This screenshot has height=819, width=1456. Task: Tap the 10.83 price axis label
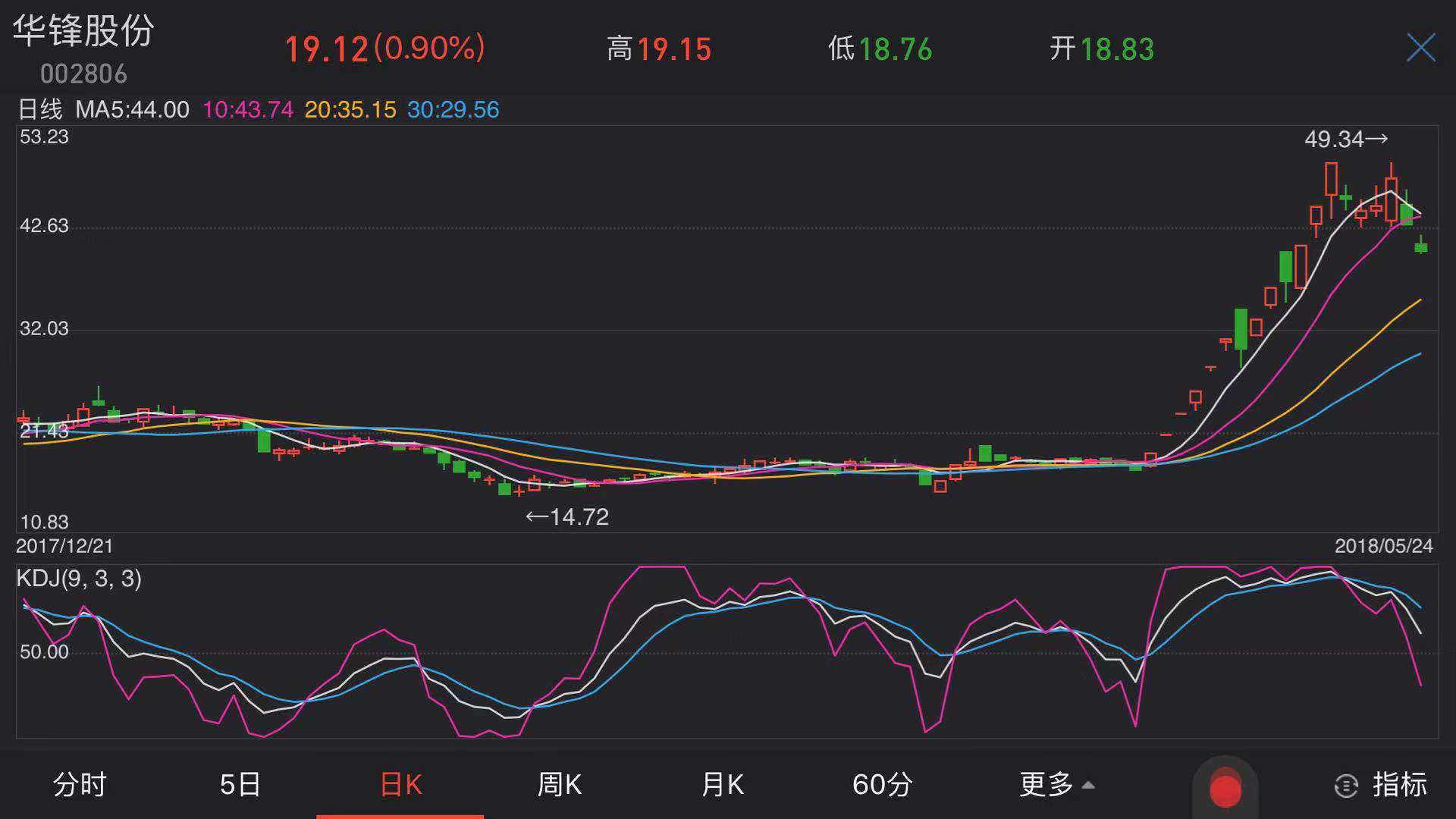(x=44, y=522)
